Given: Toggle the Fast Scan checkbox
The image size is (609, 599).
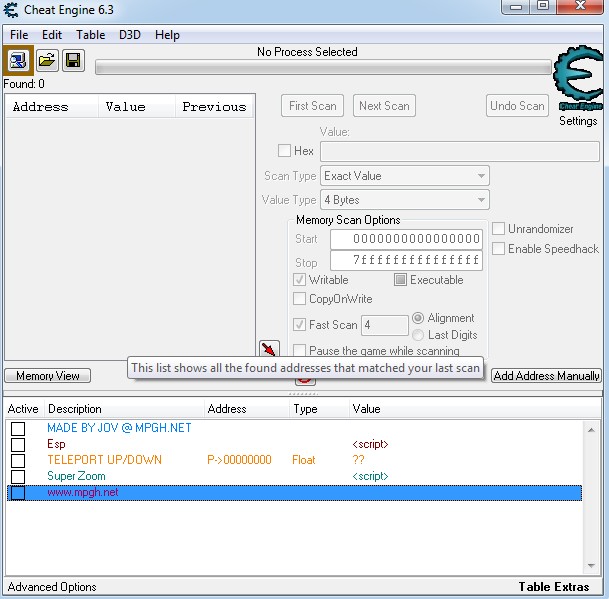Looking at the screenshot, I should tap(299, 324).
